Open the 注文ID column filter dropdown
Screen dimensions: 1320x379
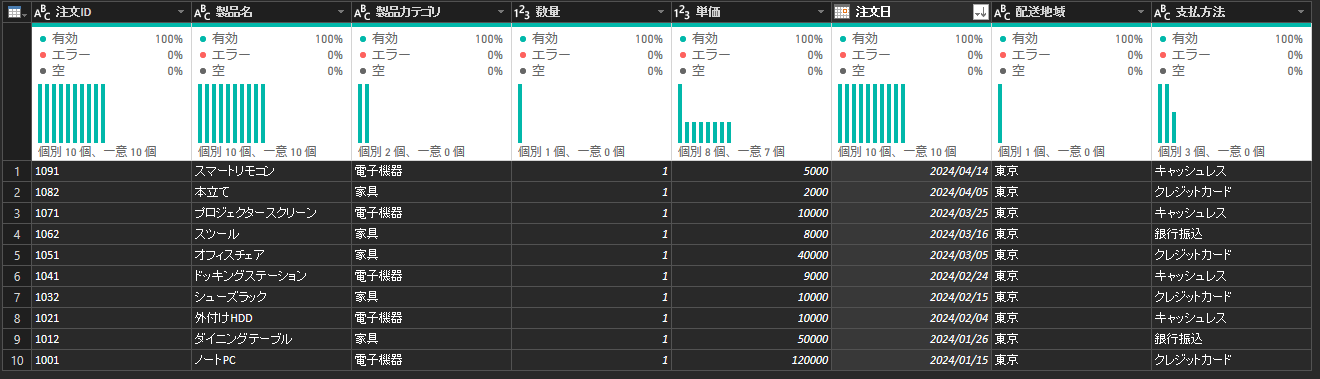click(181, 12)
